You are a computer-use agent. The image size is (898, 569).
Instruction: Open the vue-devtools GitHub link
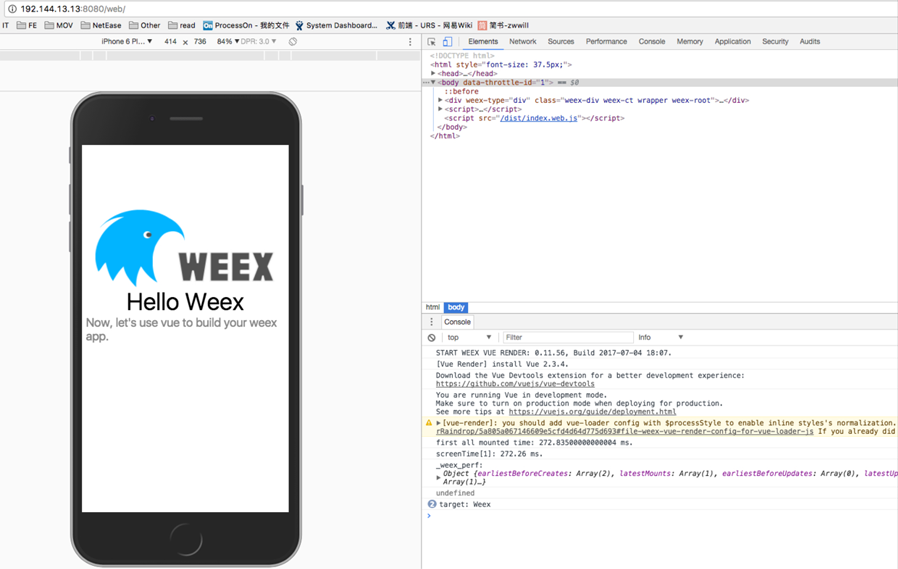[515, 384]
